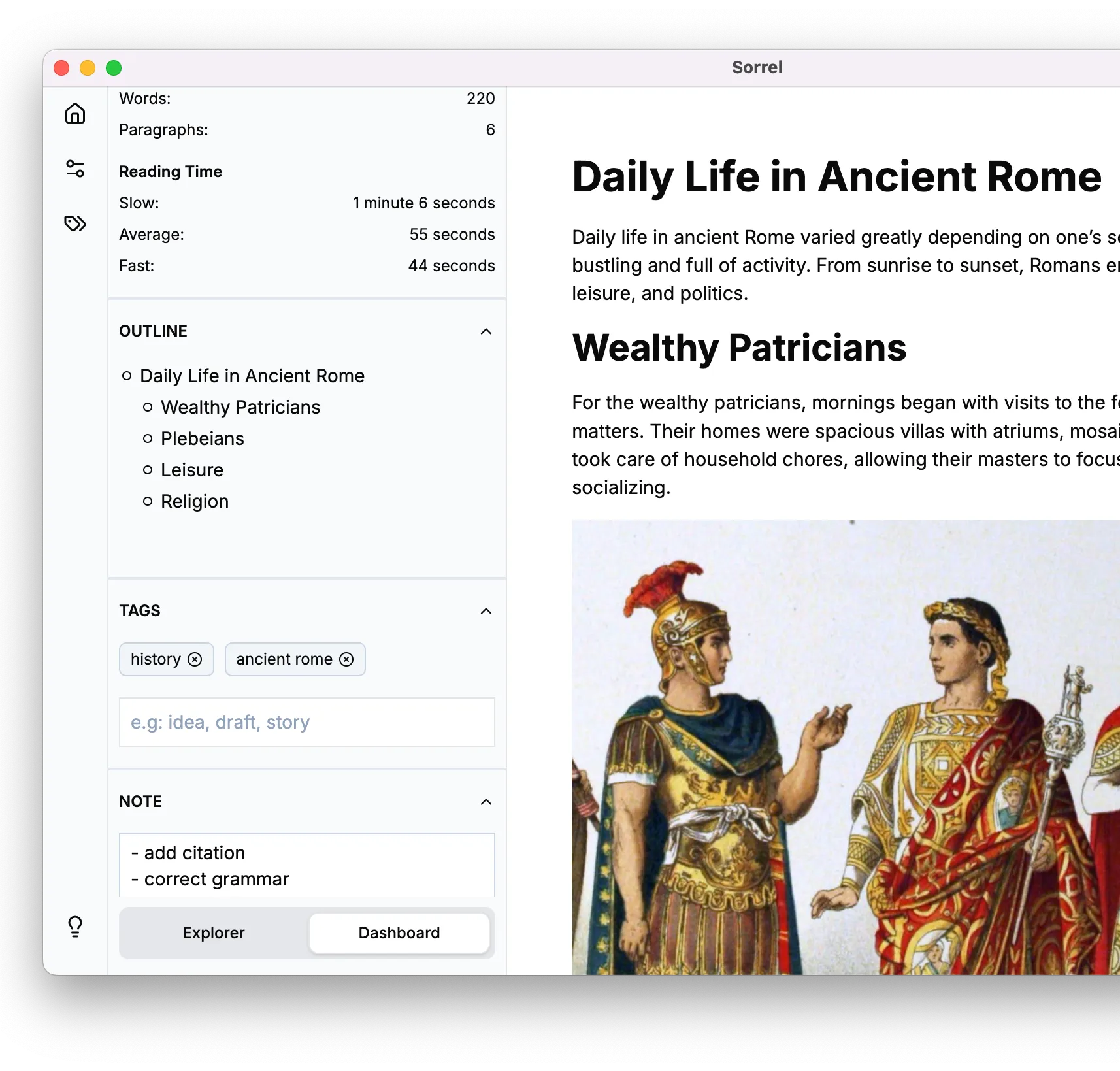The height and width of the screenshot is (1071, 1120).
Task: Remove the ancient rome tag
Action: pyautogui.click(x=346, y=659)
